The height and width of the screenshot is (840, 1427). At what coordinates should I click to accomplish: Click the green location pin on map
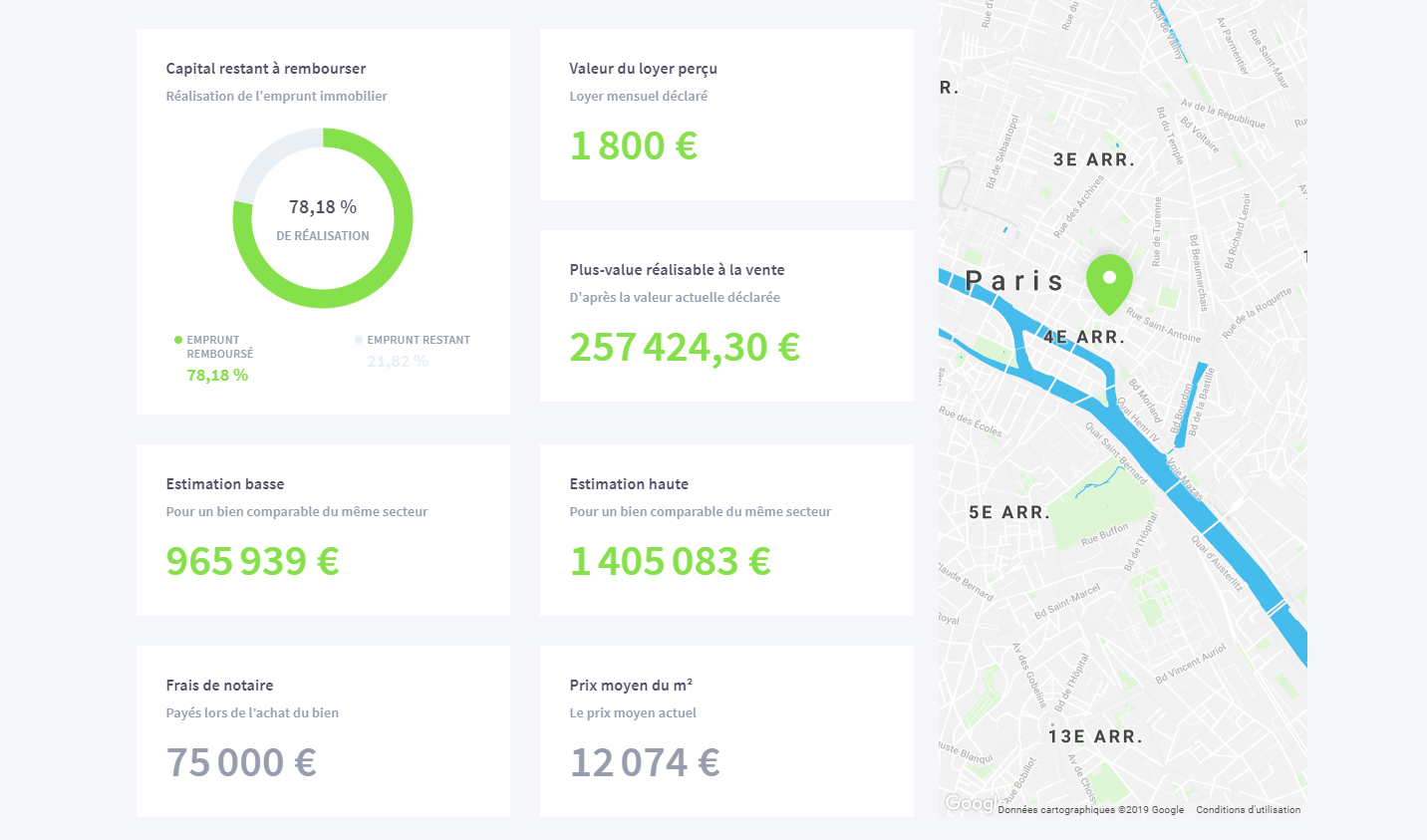click(x=1109, y=283)
